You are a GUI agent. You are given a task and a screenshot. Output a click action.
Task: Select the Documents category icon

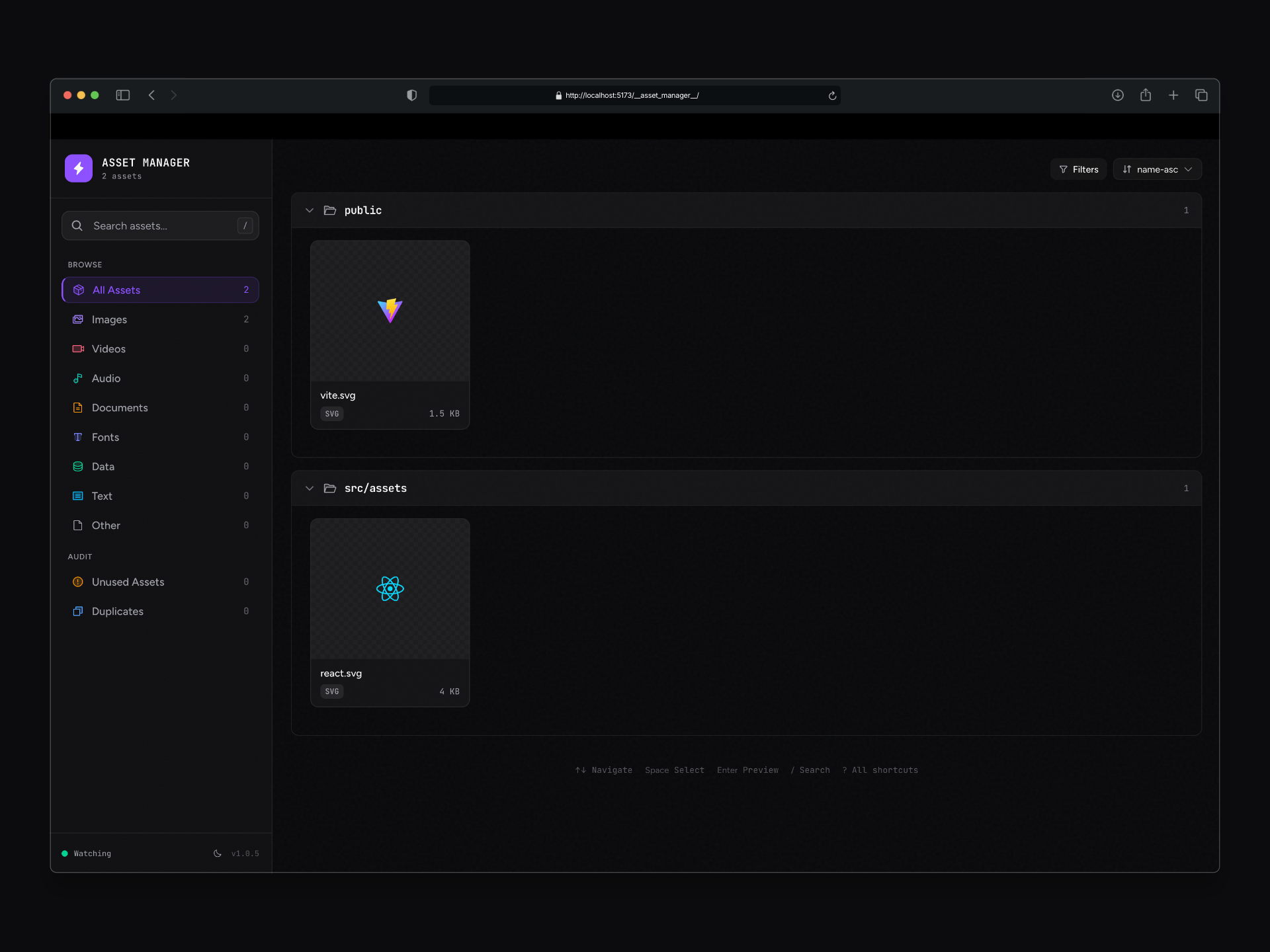click(78, 407)
